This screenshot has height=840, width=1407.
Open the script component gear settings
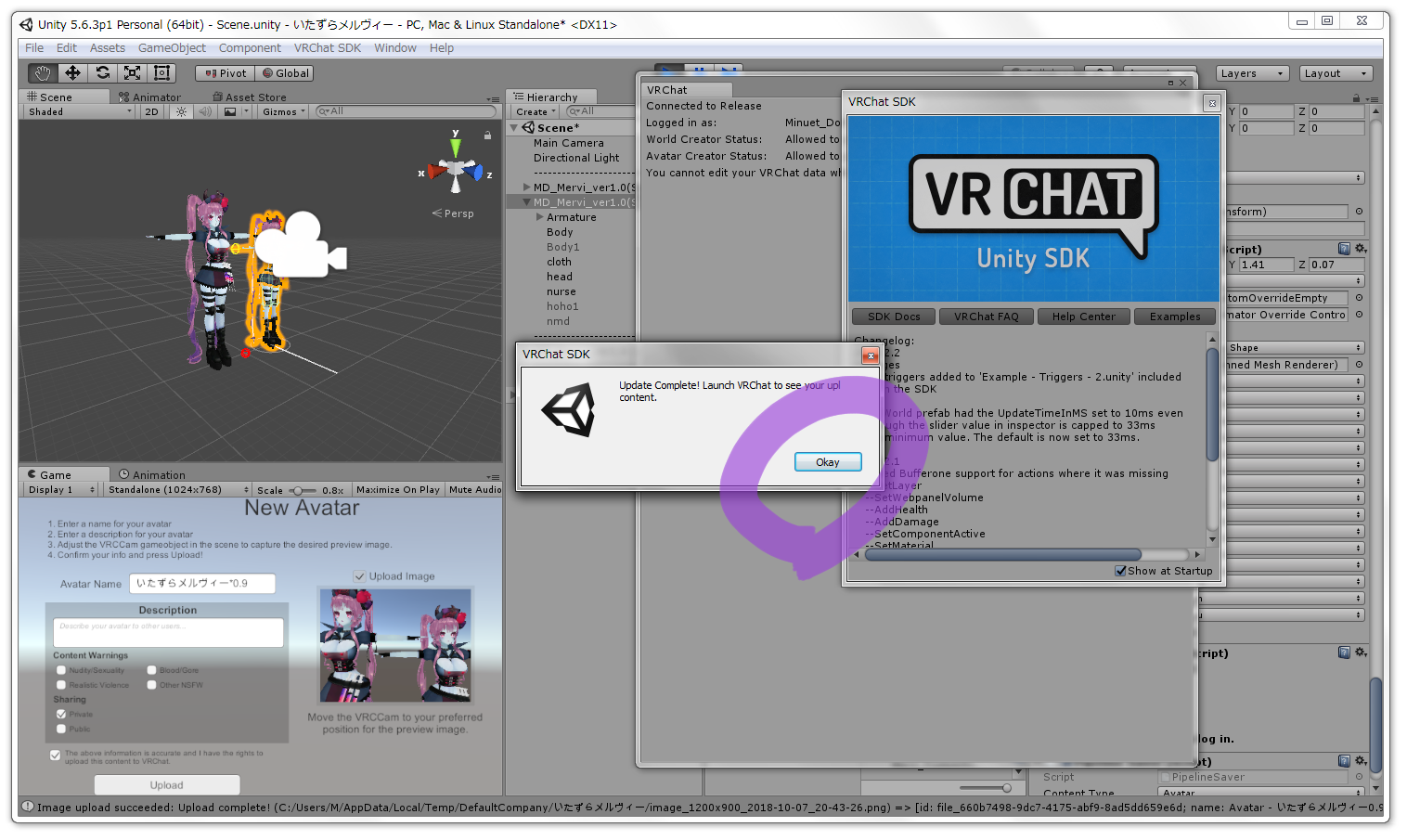(1361, 249)
